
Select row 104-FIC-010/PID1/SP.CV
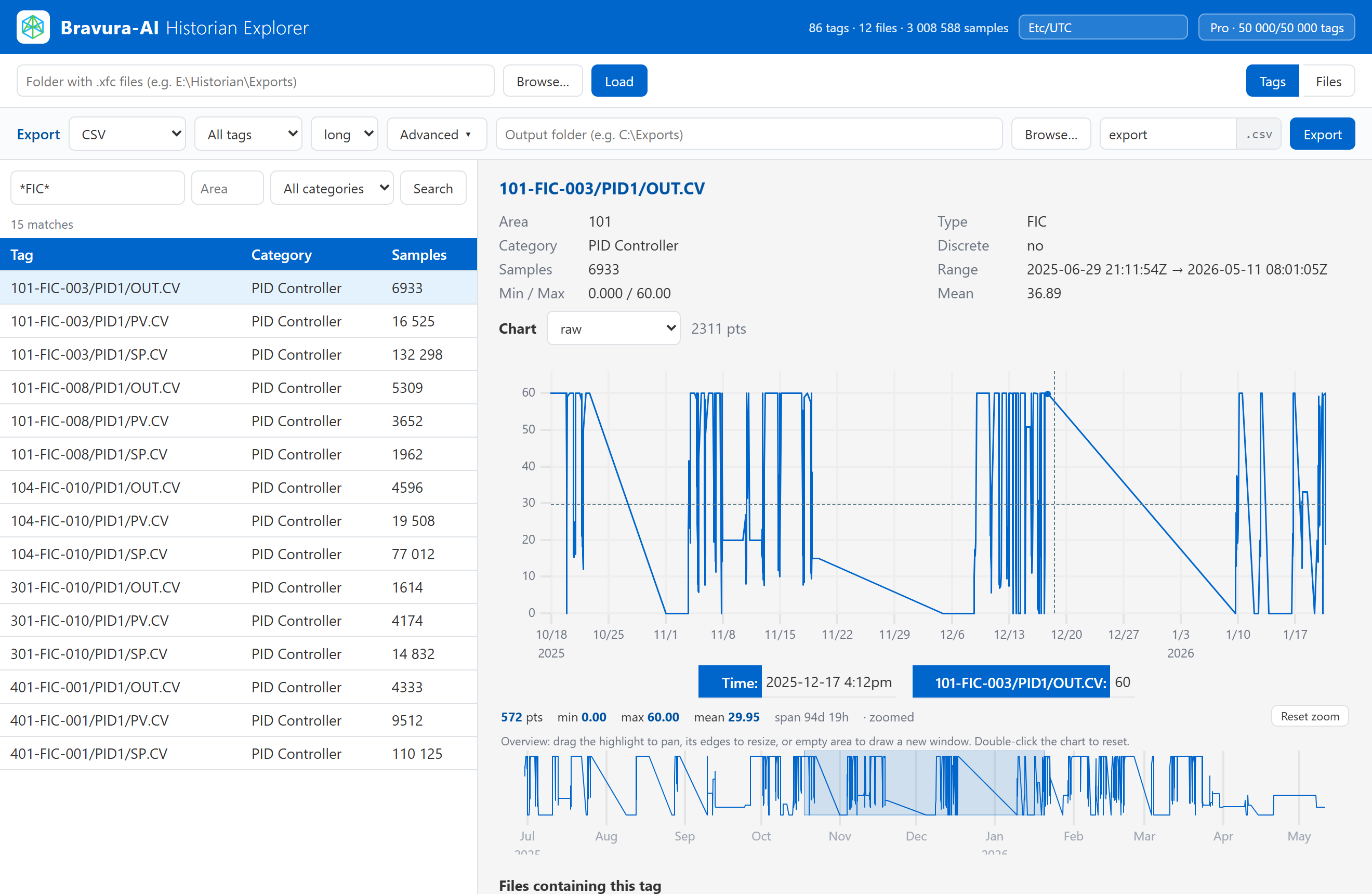[x=239, y=554]
